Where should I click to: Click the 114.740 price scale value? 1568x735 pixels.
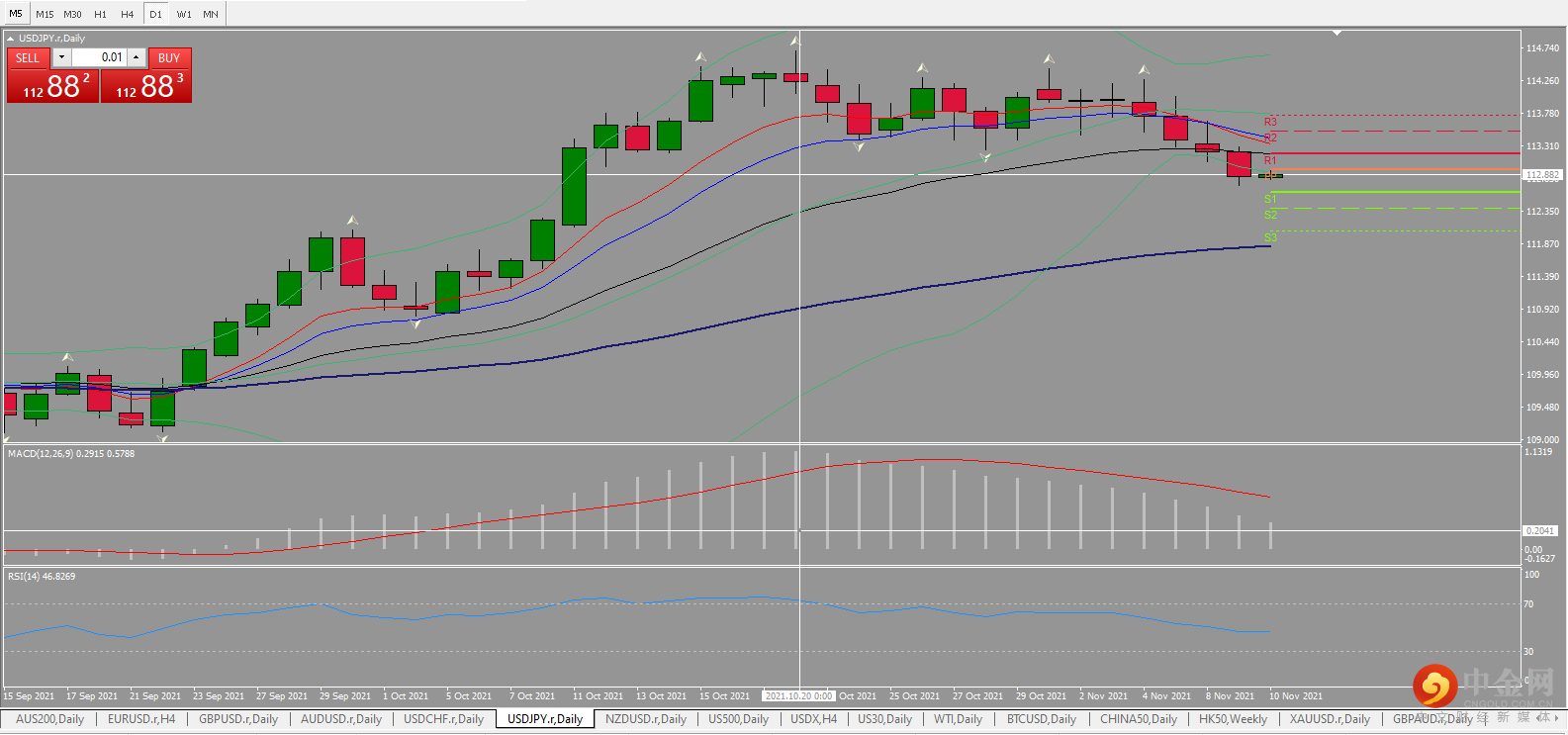1542,48
